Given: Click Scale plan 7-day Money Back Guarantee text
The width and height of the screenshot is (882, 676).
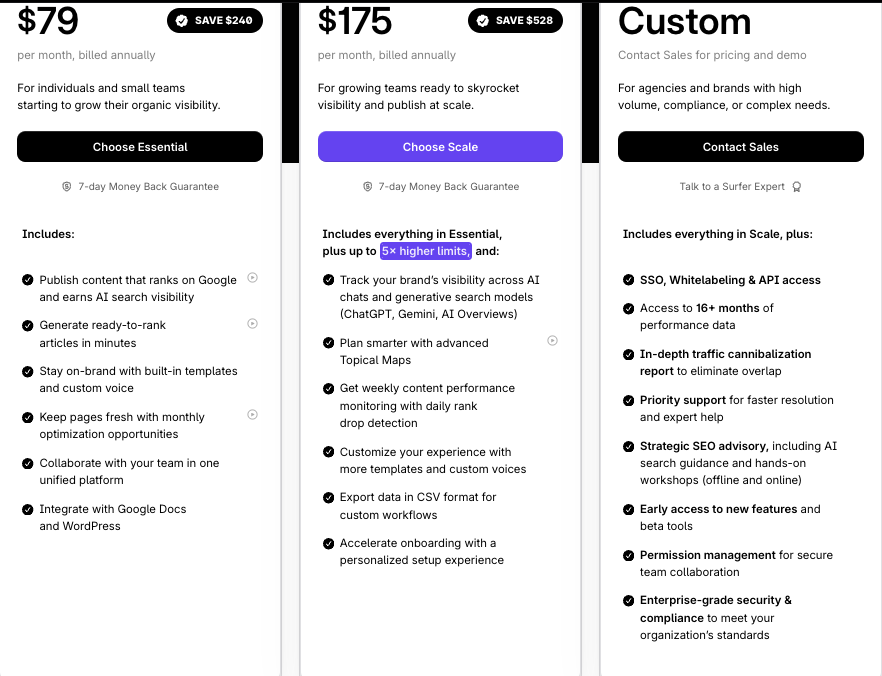Looking at the screenshot, I should coord(449,187).
